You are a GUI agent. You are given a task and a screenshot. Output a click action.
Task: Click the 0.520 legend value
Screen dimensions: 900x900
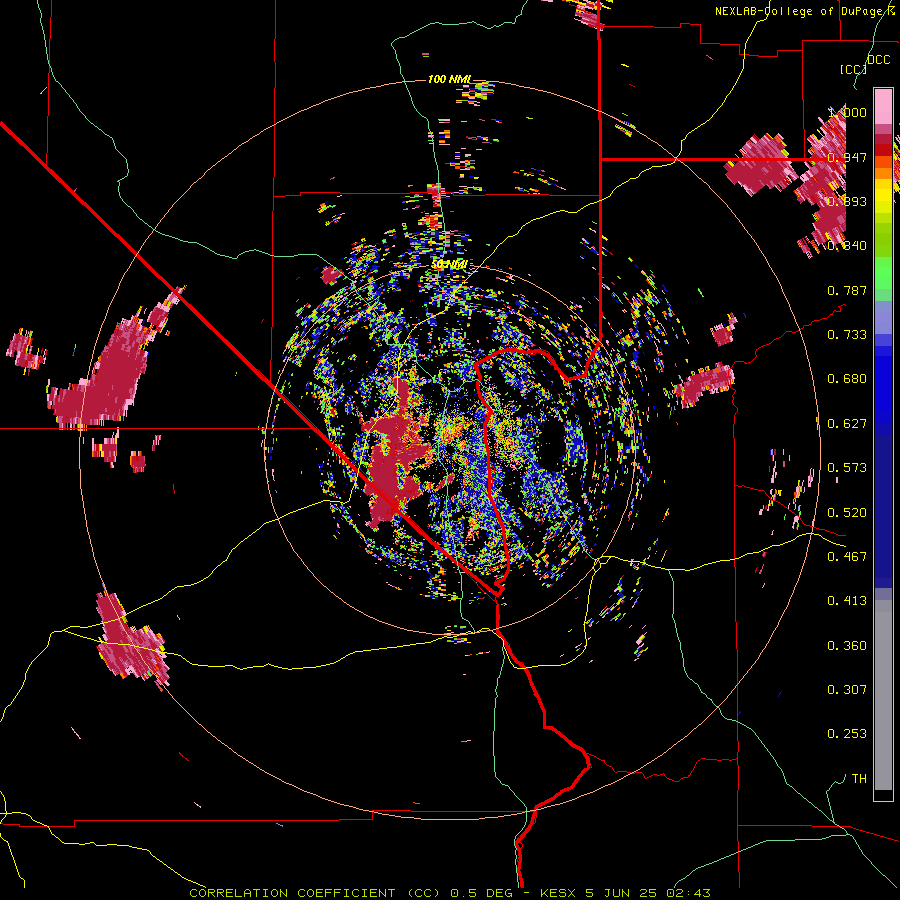[847, 512]
